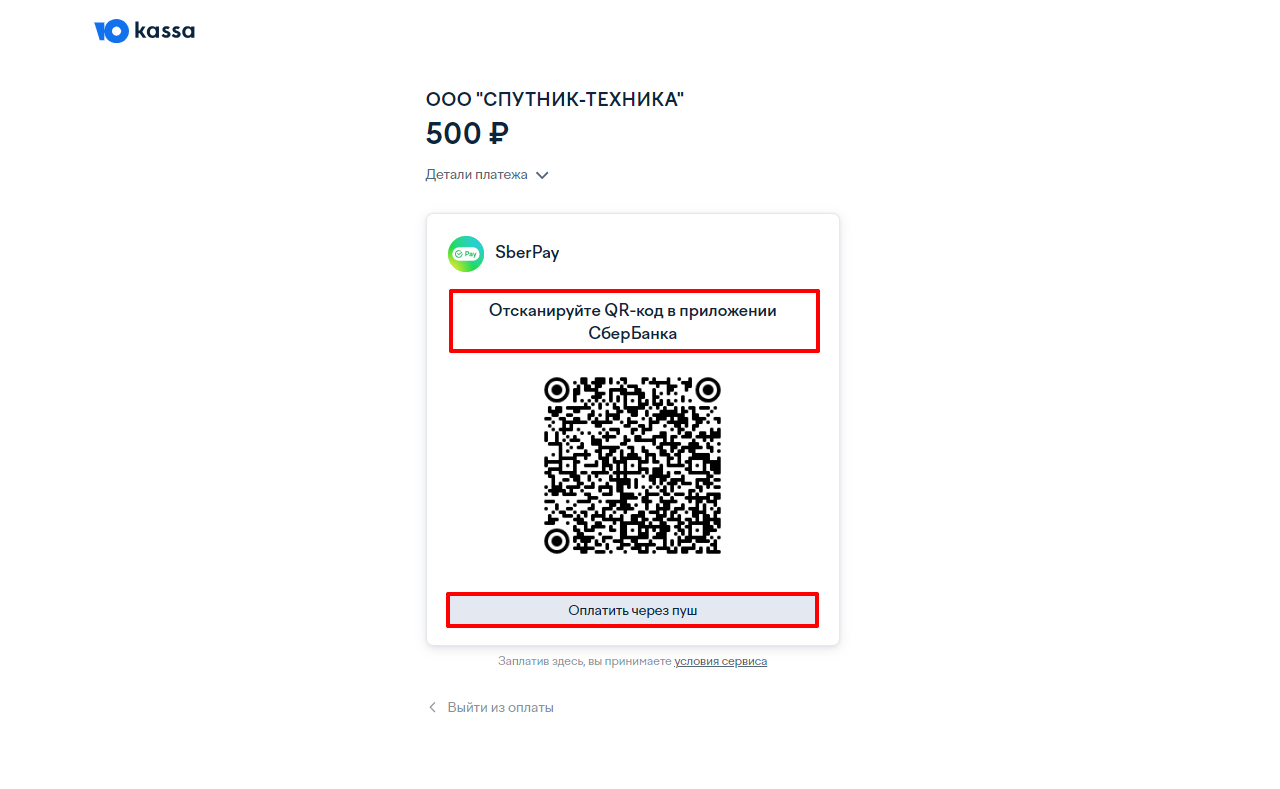Click the QR code's bottom-left corner marker

pyautogui.click(x=557, y=541)
